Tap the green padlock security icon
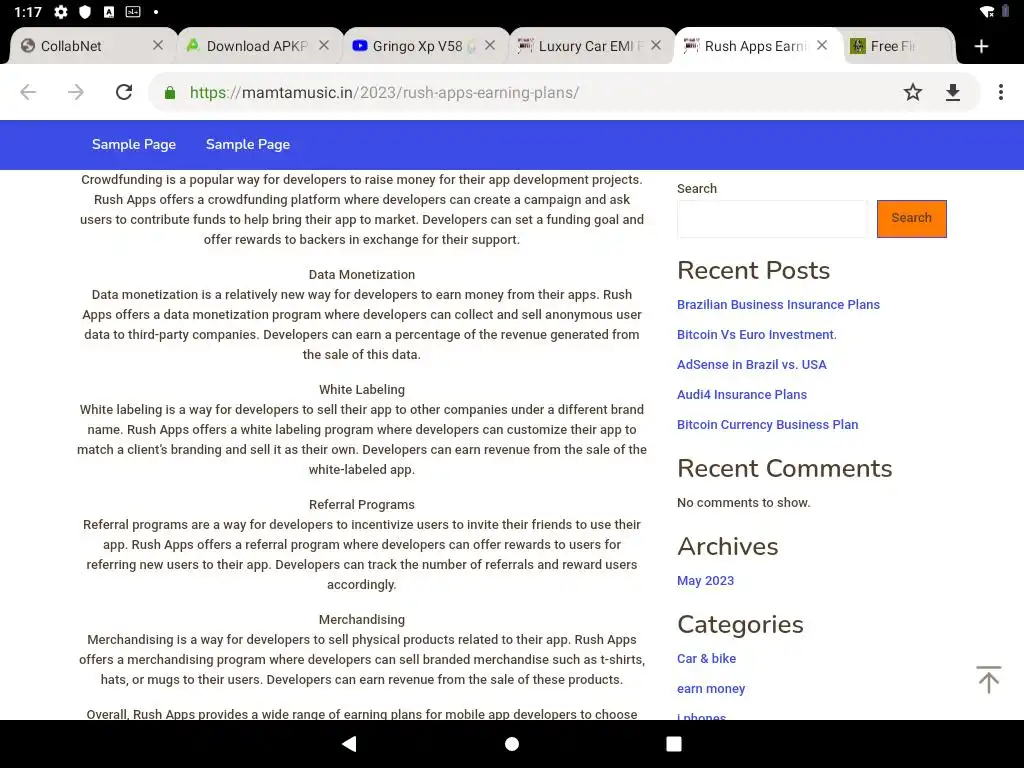This screenshot has width=1024, height=768. (170, 93)
